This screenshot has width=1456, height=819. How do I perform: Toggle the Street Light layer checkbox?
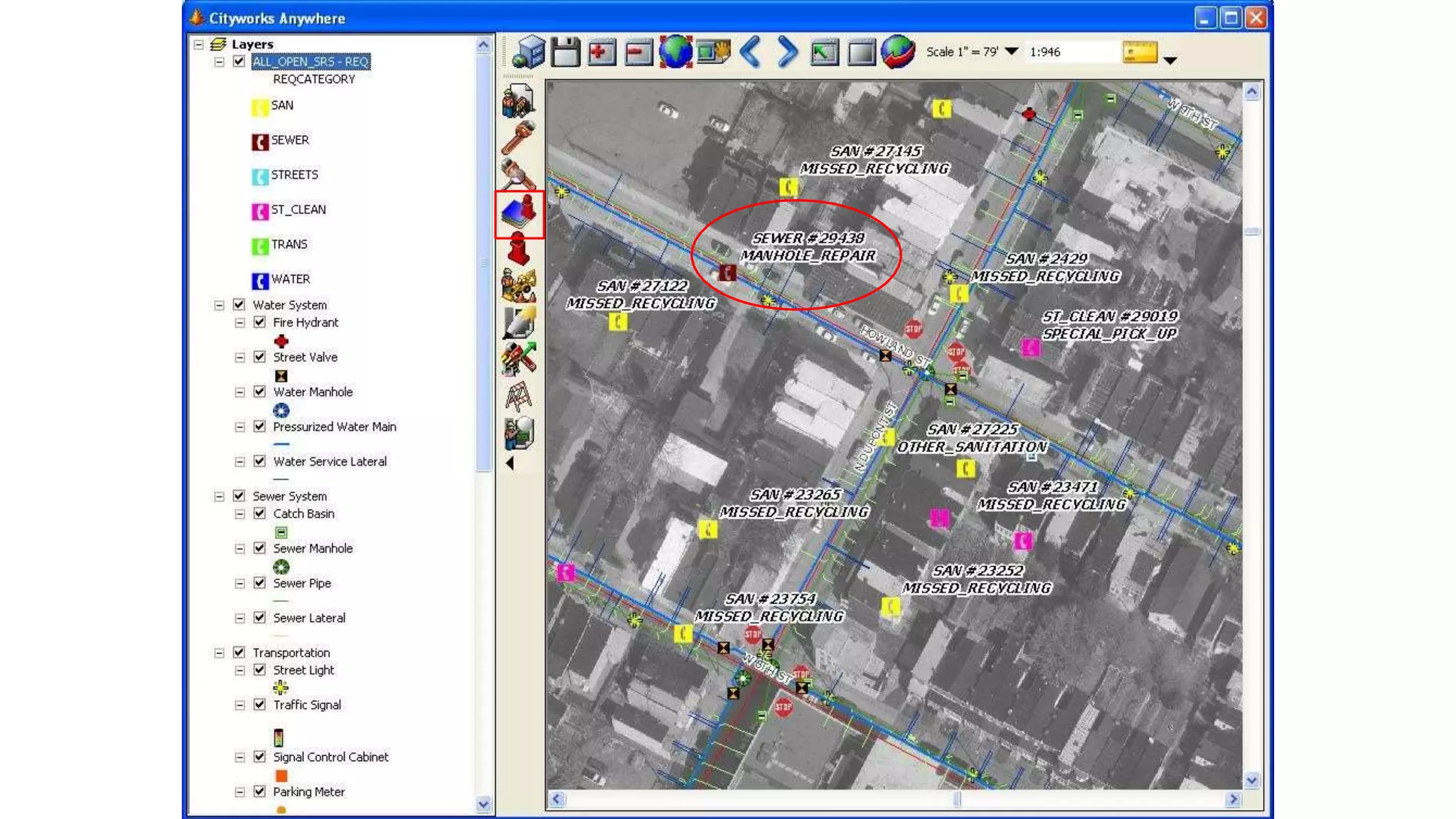(x=259, y=670)
